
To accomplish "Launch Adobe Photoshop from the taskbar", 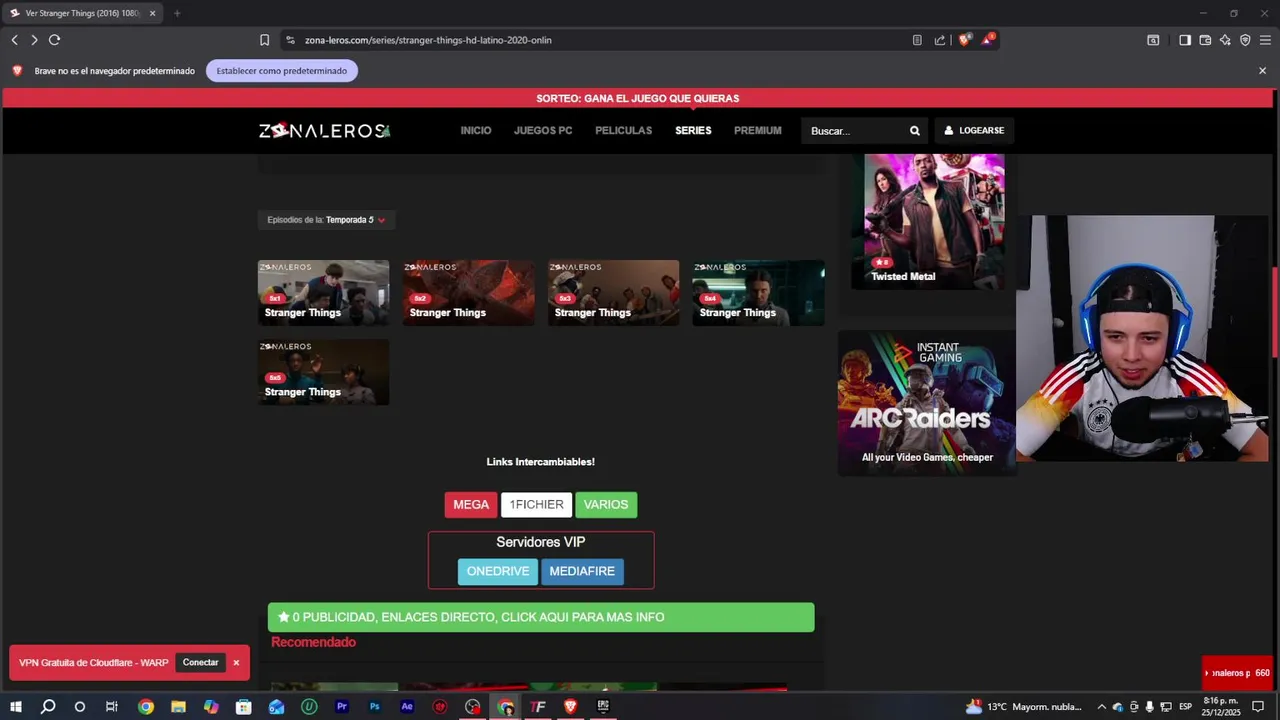I will pos(374,707).
